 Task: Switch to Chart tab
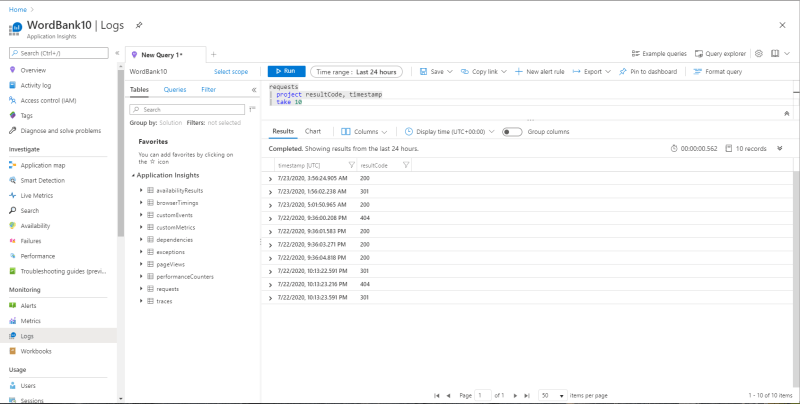point(313,132)
